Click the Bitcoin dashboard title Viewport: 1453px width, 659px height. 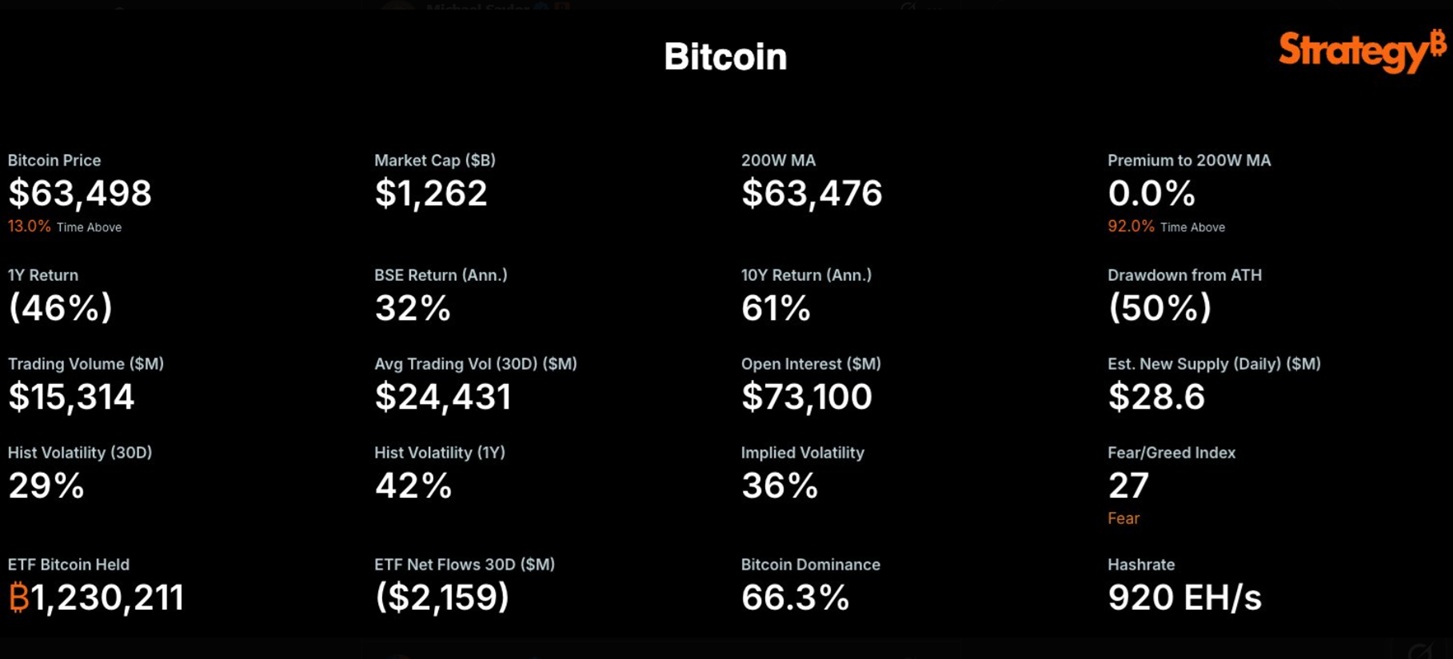pyautogui.click(x=725, y=56)
